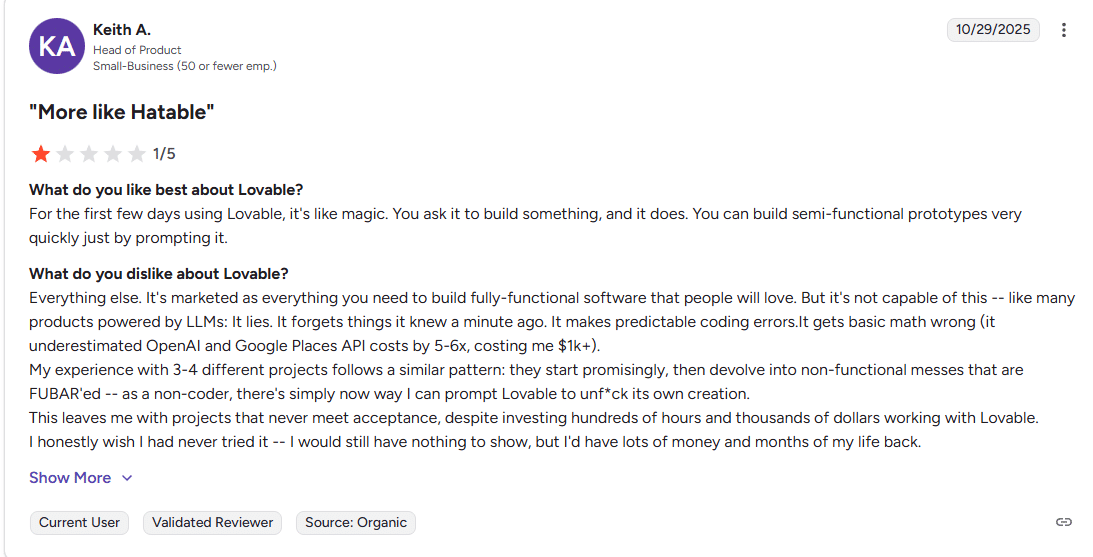1093x557 pixels.
Task: Click the KA profile avatar
Action: [57, 46]
